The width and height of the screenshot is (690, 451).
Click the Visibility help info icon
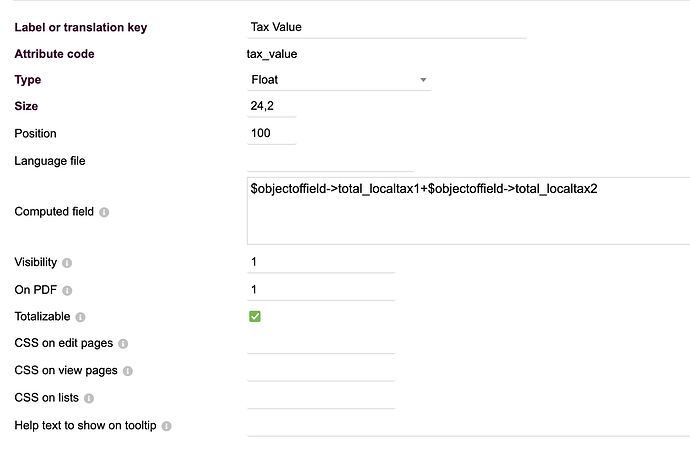(68, 263)
